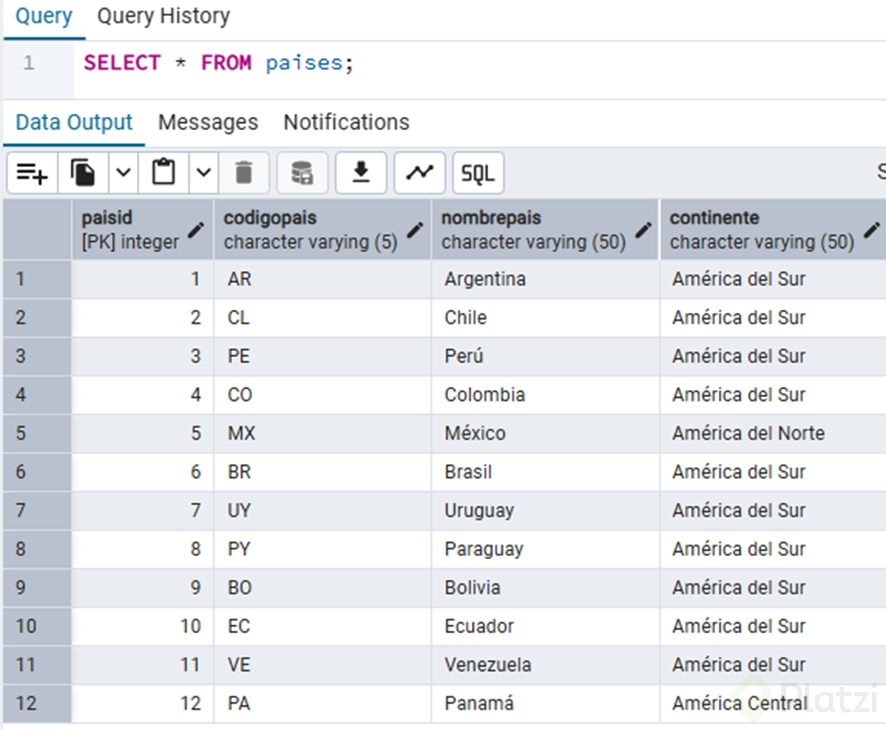Click the pencil icon on nombrepais header
This screenshot has width=886, height=730.
pyautogui.click(x=644, y=230)
